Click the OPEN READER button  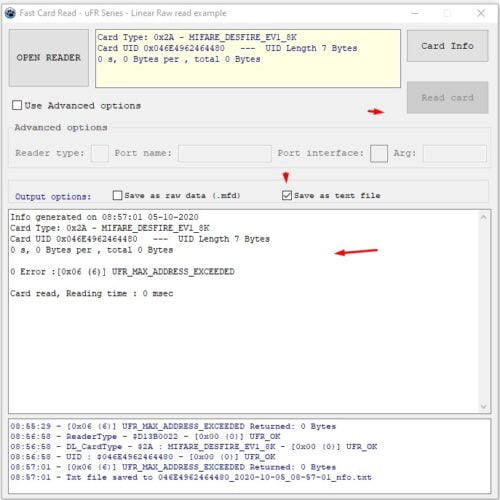pyautogui.click(x=49, y=58)
